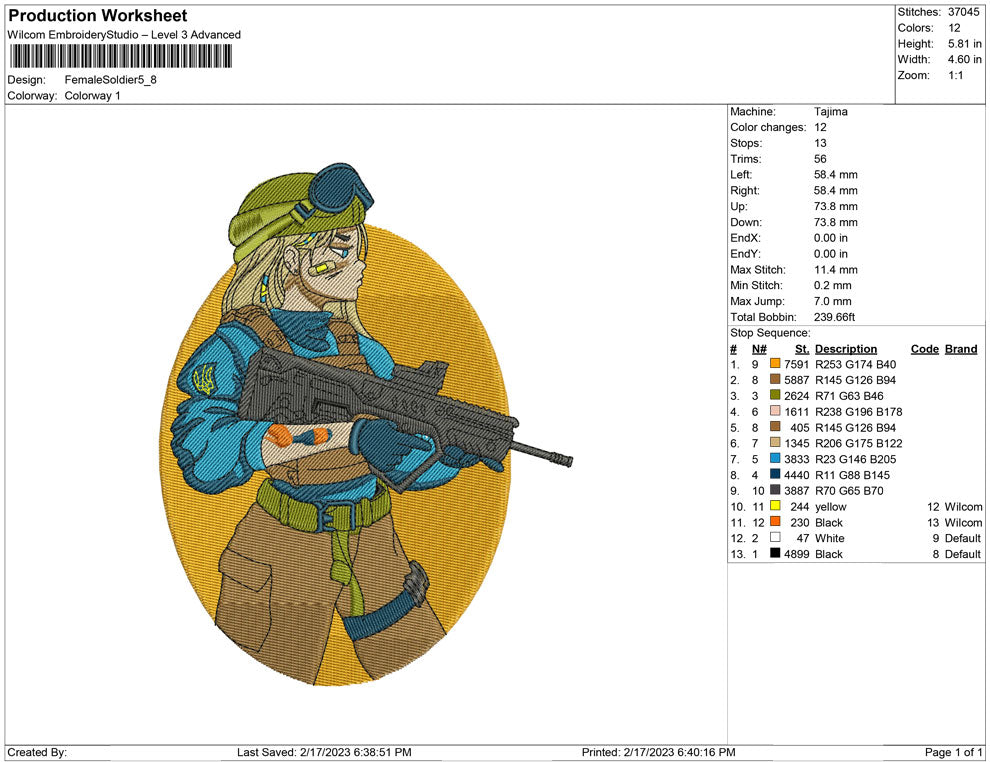Click the yellow description in row 10
The height and width of the screenshot is (762, 990).
pyautogui.click(x=830, y=506)
